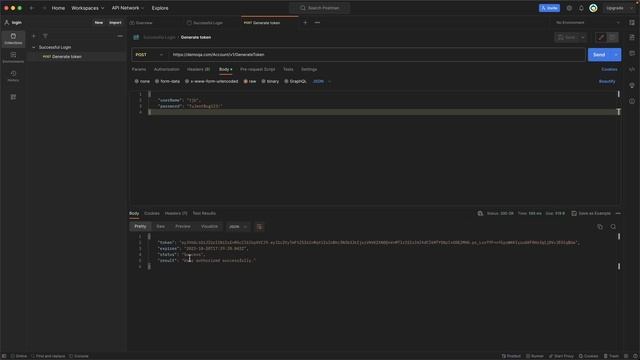This screenshot has width=640, height=360.
Task: Open the request Headers (8) tab
Action: point(198,69)
